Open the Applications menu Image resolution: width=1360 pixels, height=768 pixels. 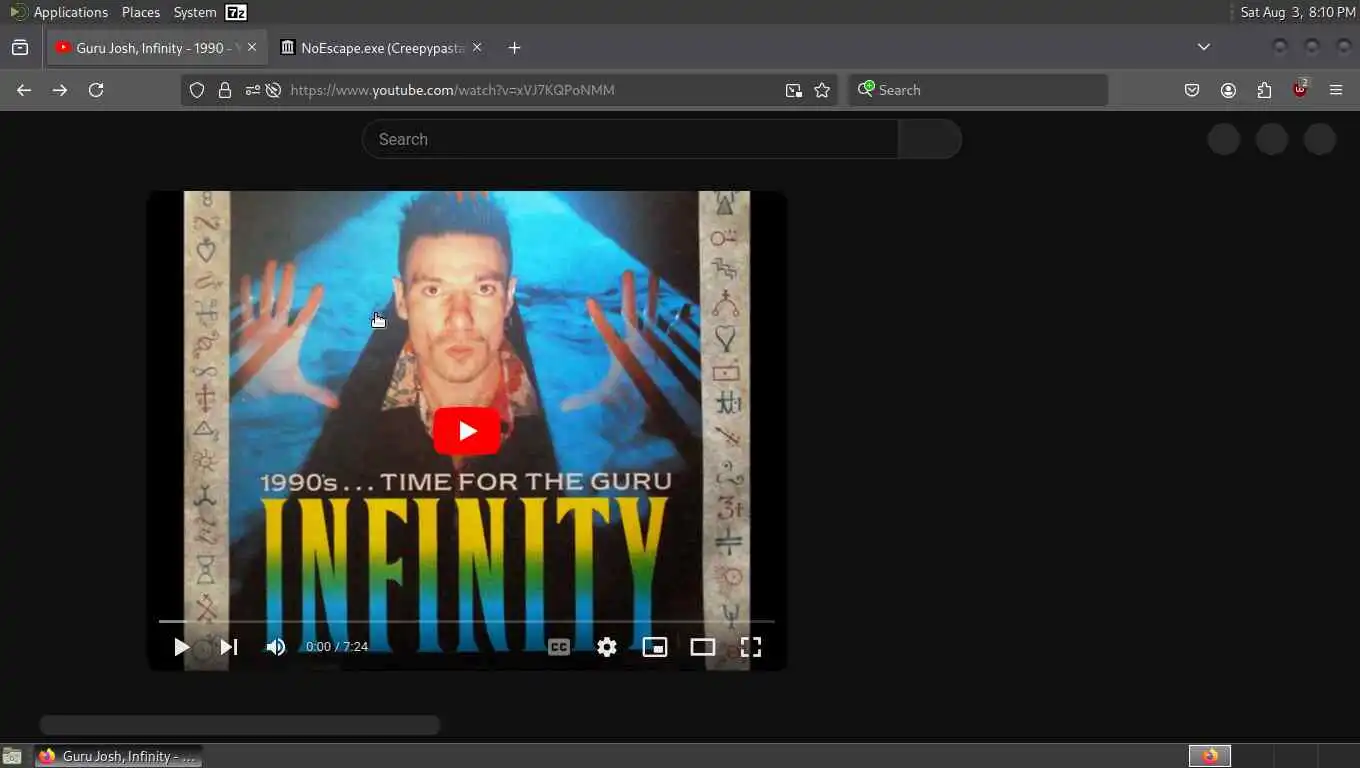point(60,12)
